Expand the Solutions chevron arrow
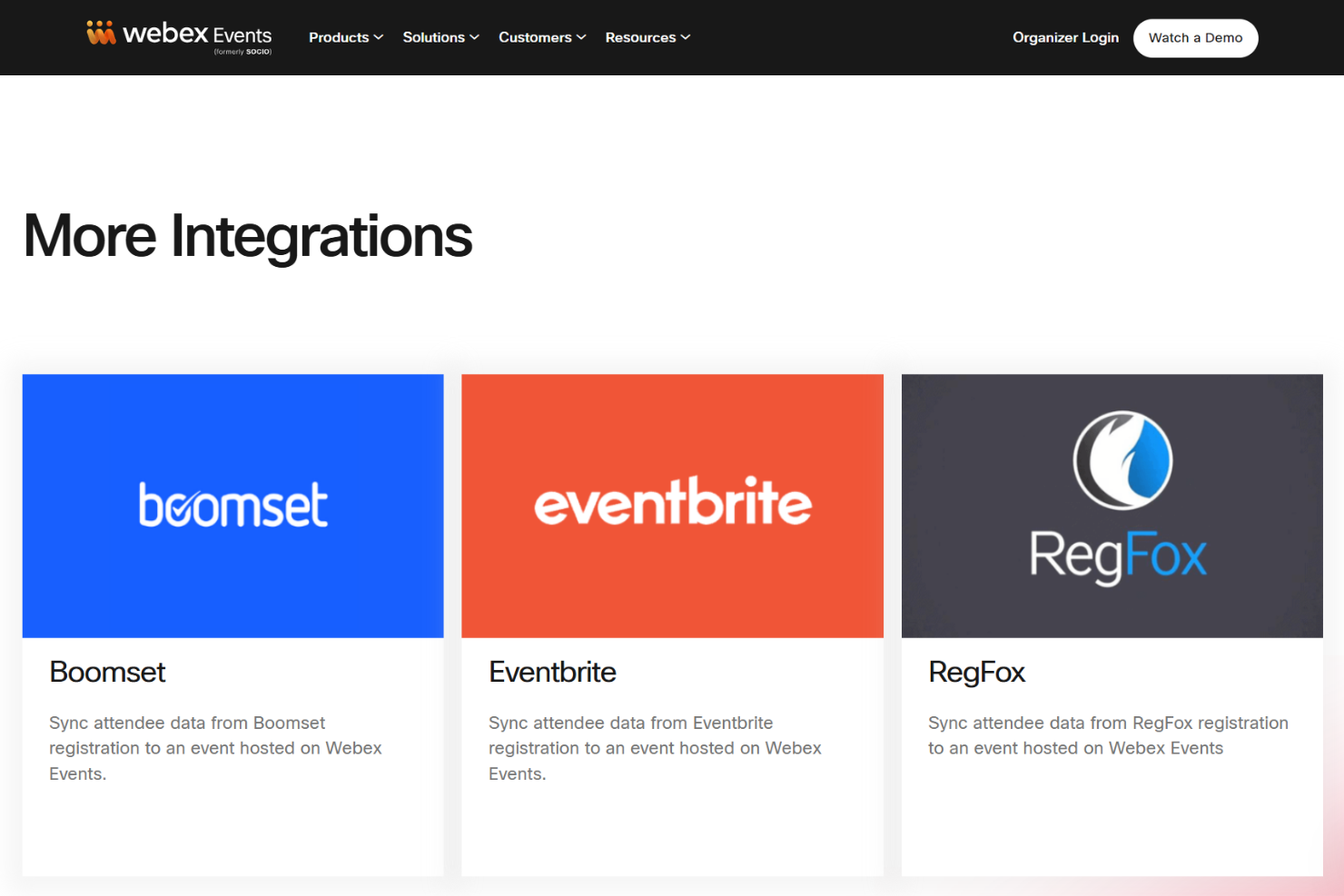This screenshot has width=1344, height=896. [x=474, y=37]
